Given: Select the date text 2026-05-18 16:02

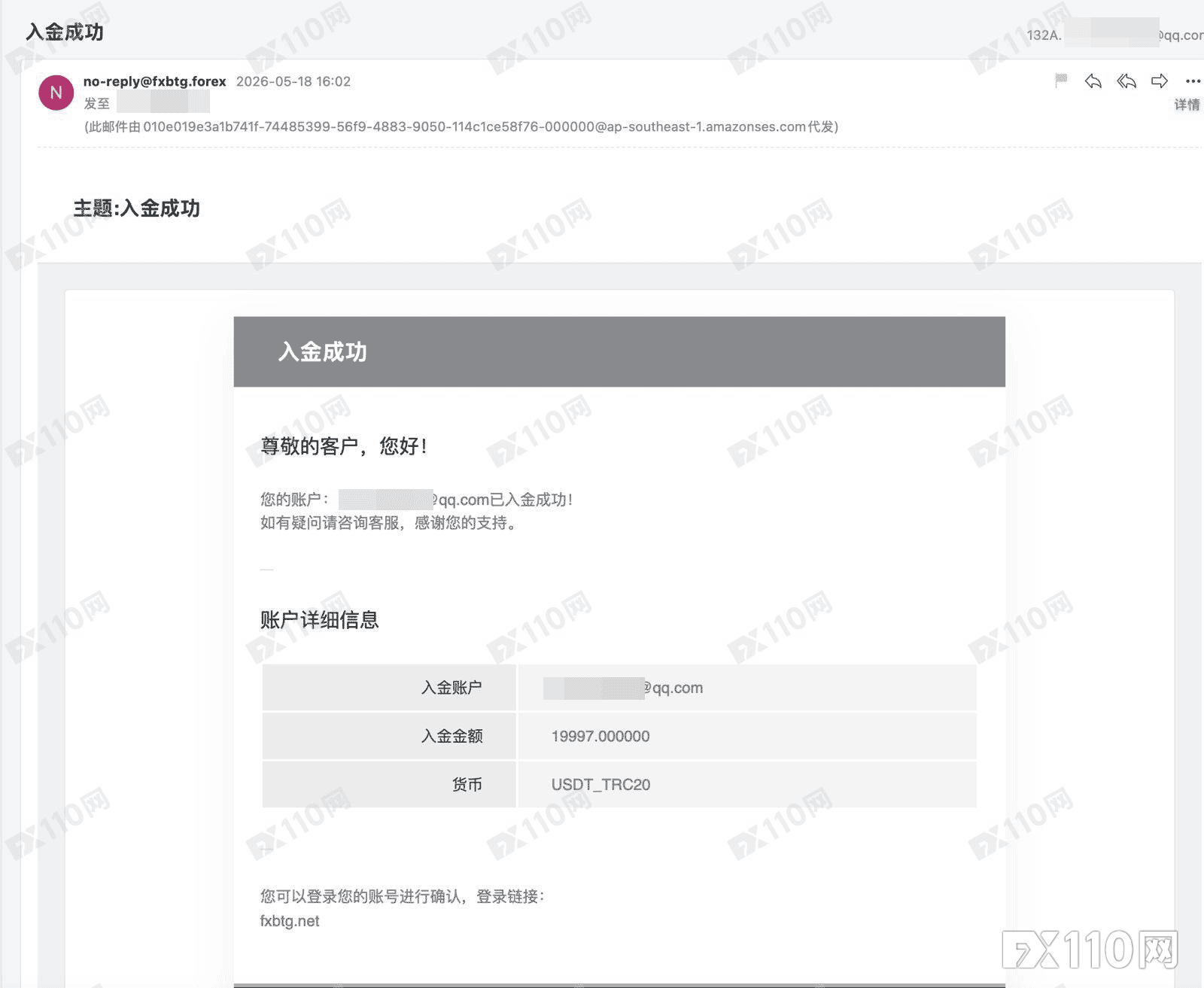Looking at the screenshot, I should (293, 81).
